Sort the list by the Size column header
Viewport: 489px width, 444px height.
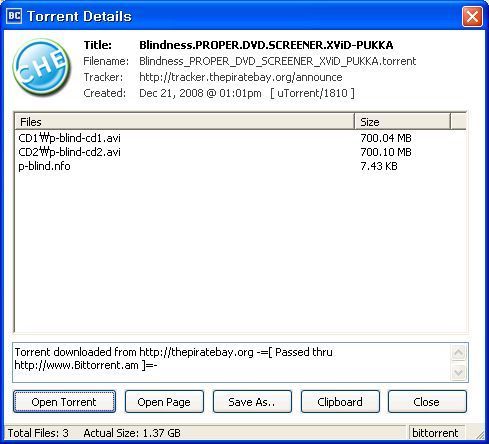coord(402,122)
